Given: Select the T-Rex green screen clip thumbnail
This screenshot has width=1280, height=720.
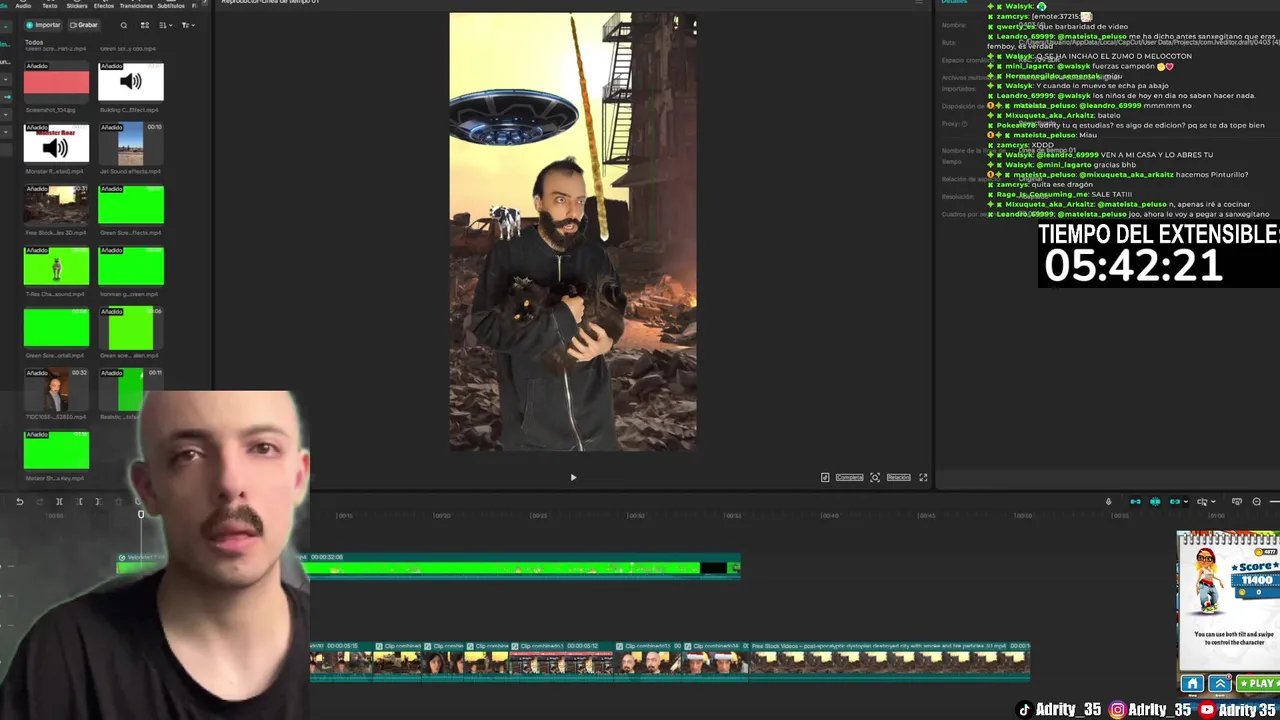Looking at the screenshot, I should [x=56, y=266].
